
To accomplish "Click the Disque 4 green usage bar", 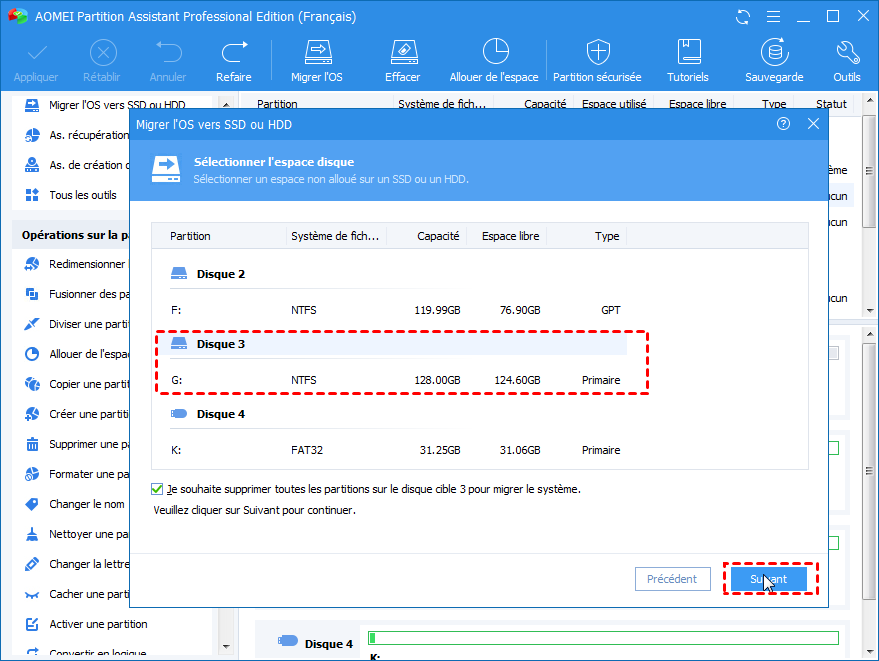I will click(603, 637).
